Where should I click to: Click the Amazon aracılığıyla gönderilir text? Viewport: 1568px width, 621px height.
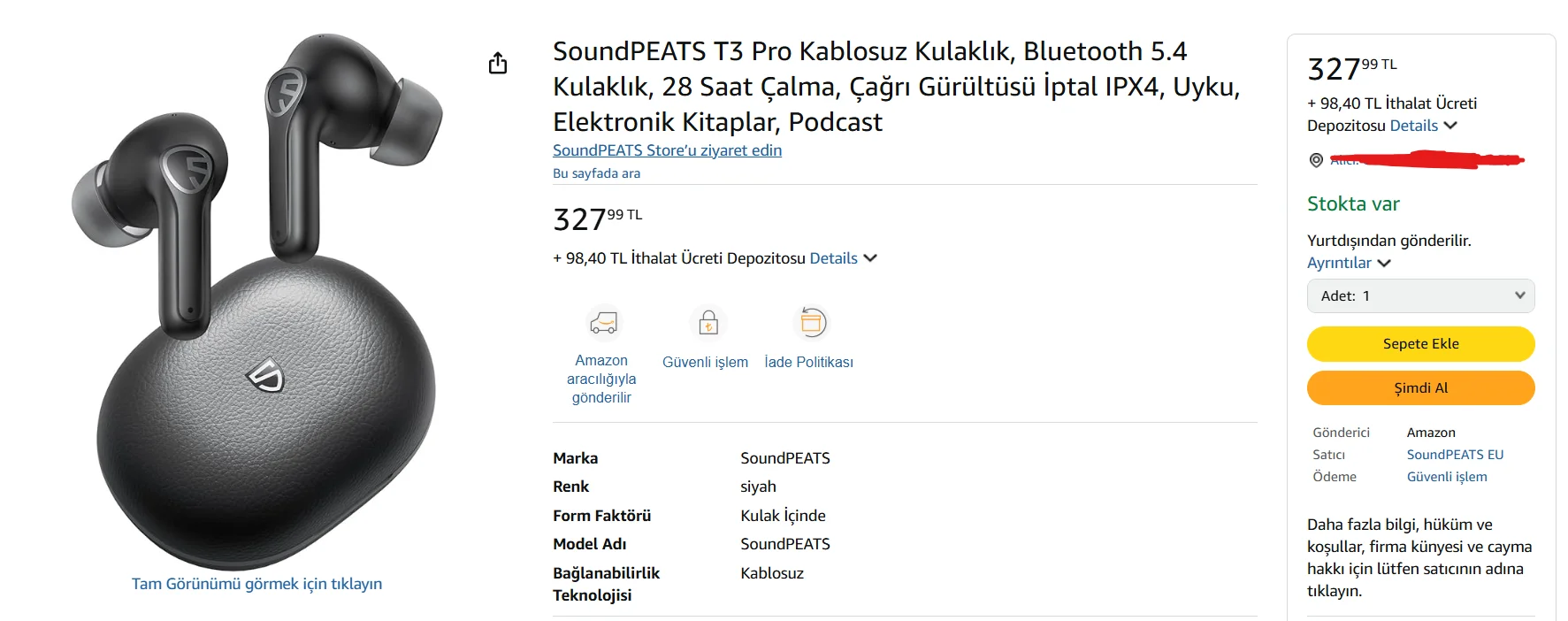601,379
